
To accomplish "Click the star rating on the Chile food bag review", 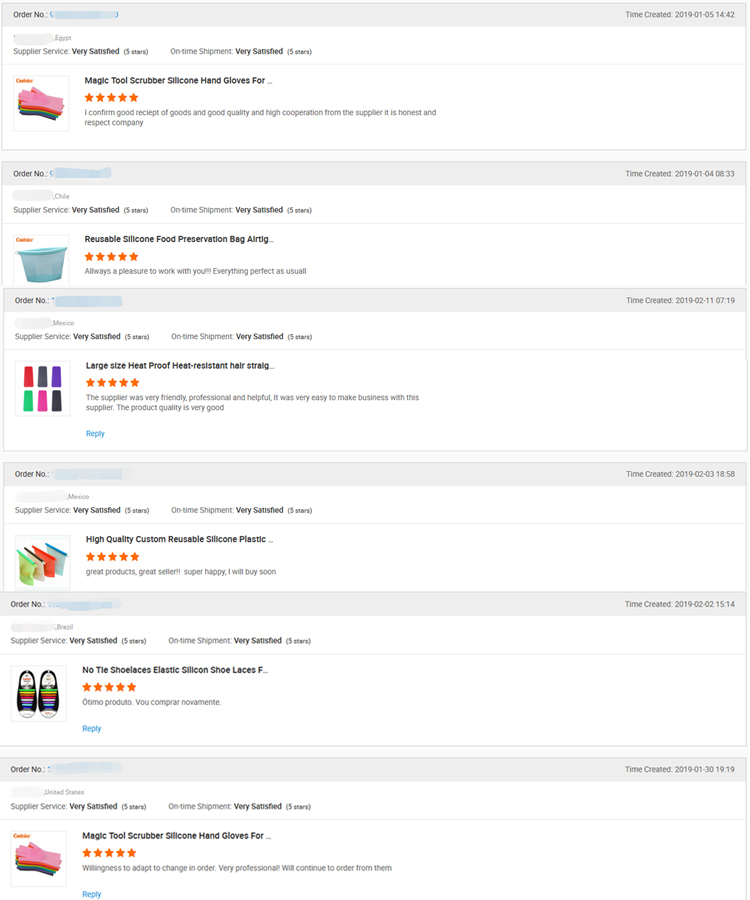I will coord(111,257).
